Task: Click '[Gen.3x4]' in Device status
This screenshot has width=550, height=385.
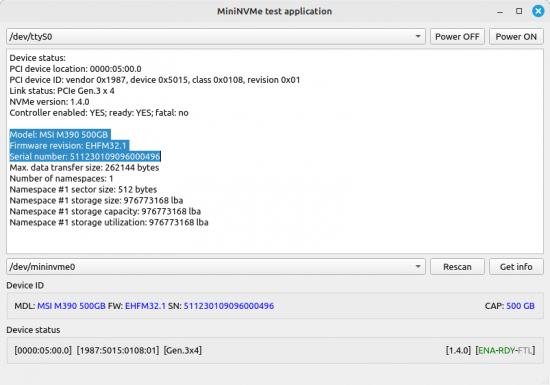Action: 183,350
